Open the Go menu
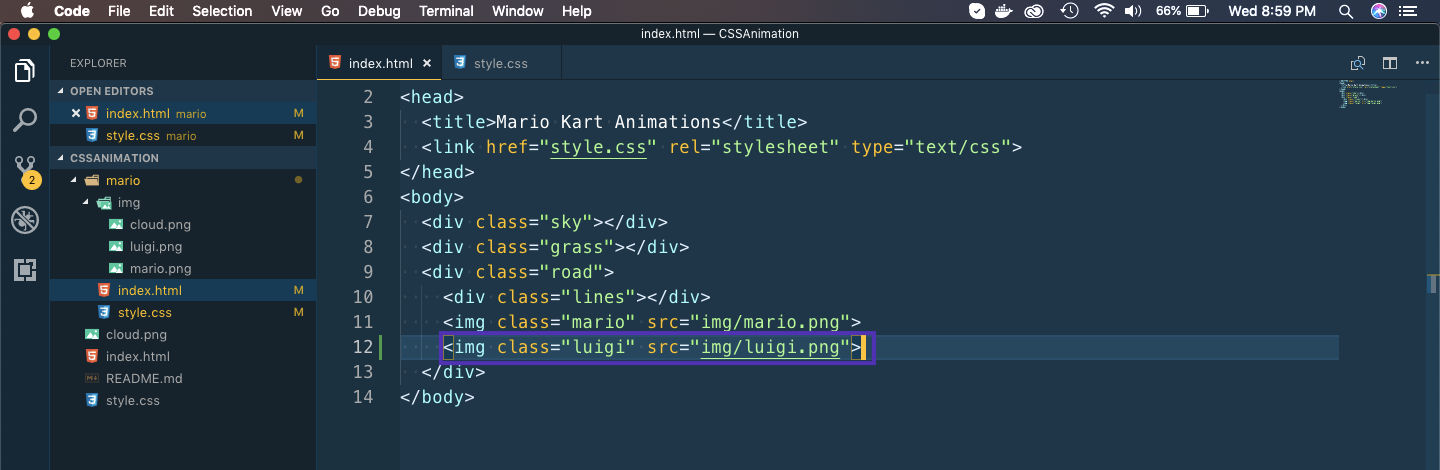The height and width of the screenshot is (470, 1440). click(x=330, y=11)
